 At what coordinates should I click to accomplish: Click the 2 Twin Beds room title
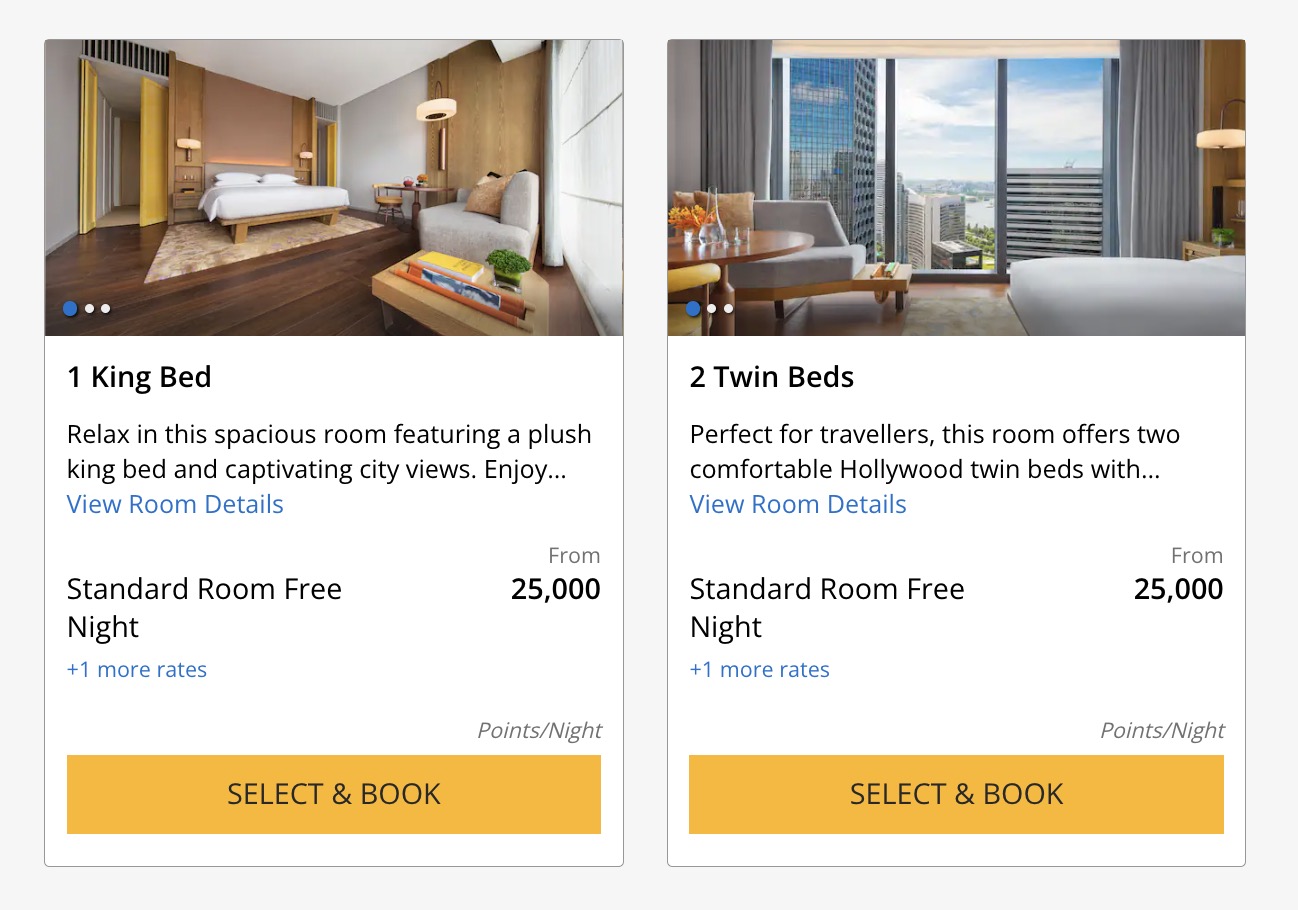coord(771,377)
